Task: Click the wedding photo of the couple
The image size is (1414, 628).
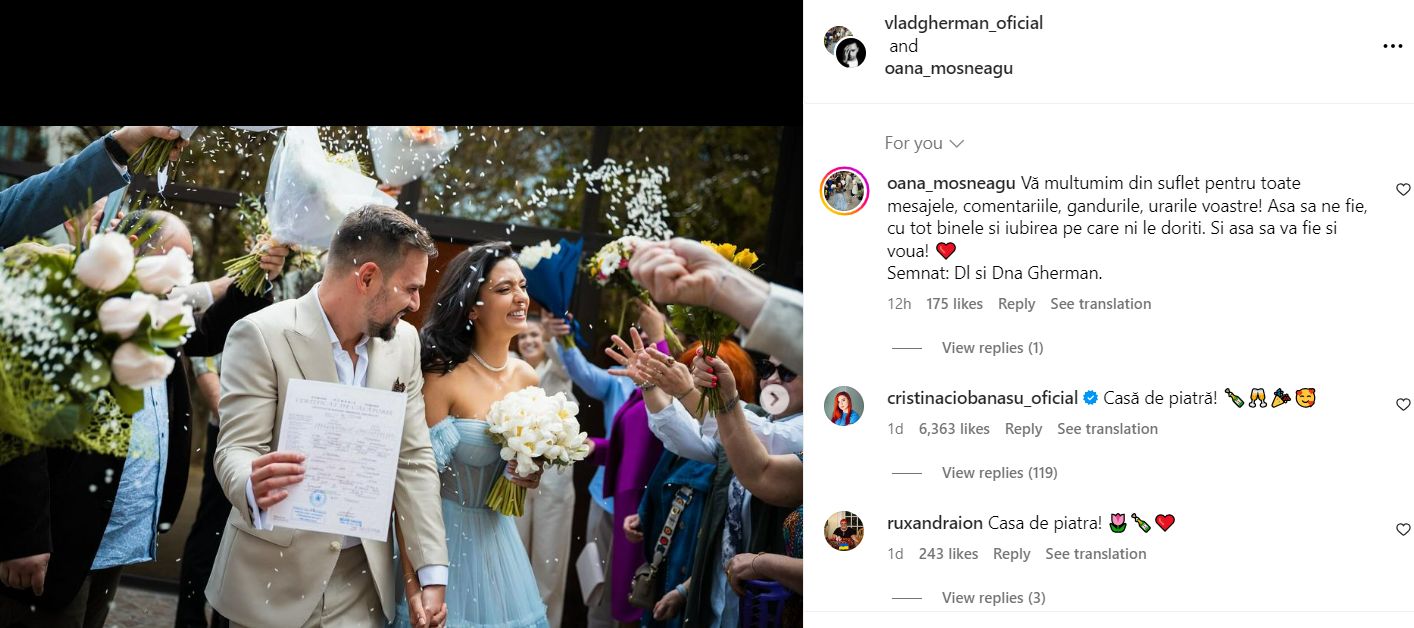Action: click(401, 376)
